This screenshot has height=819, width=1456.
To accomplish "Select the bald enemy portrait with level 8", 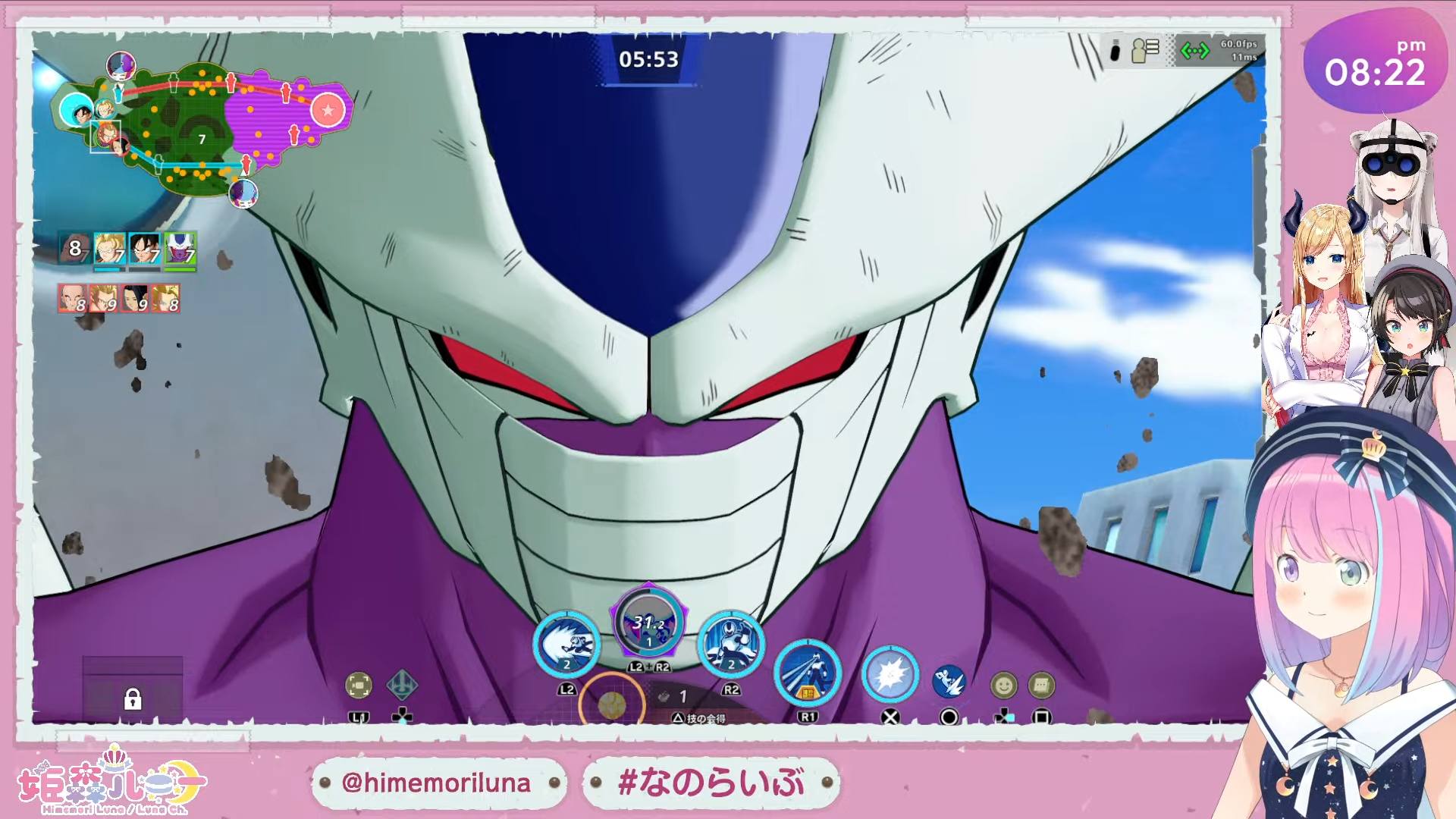I will click(72, 299).
